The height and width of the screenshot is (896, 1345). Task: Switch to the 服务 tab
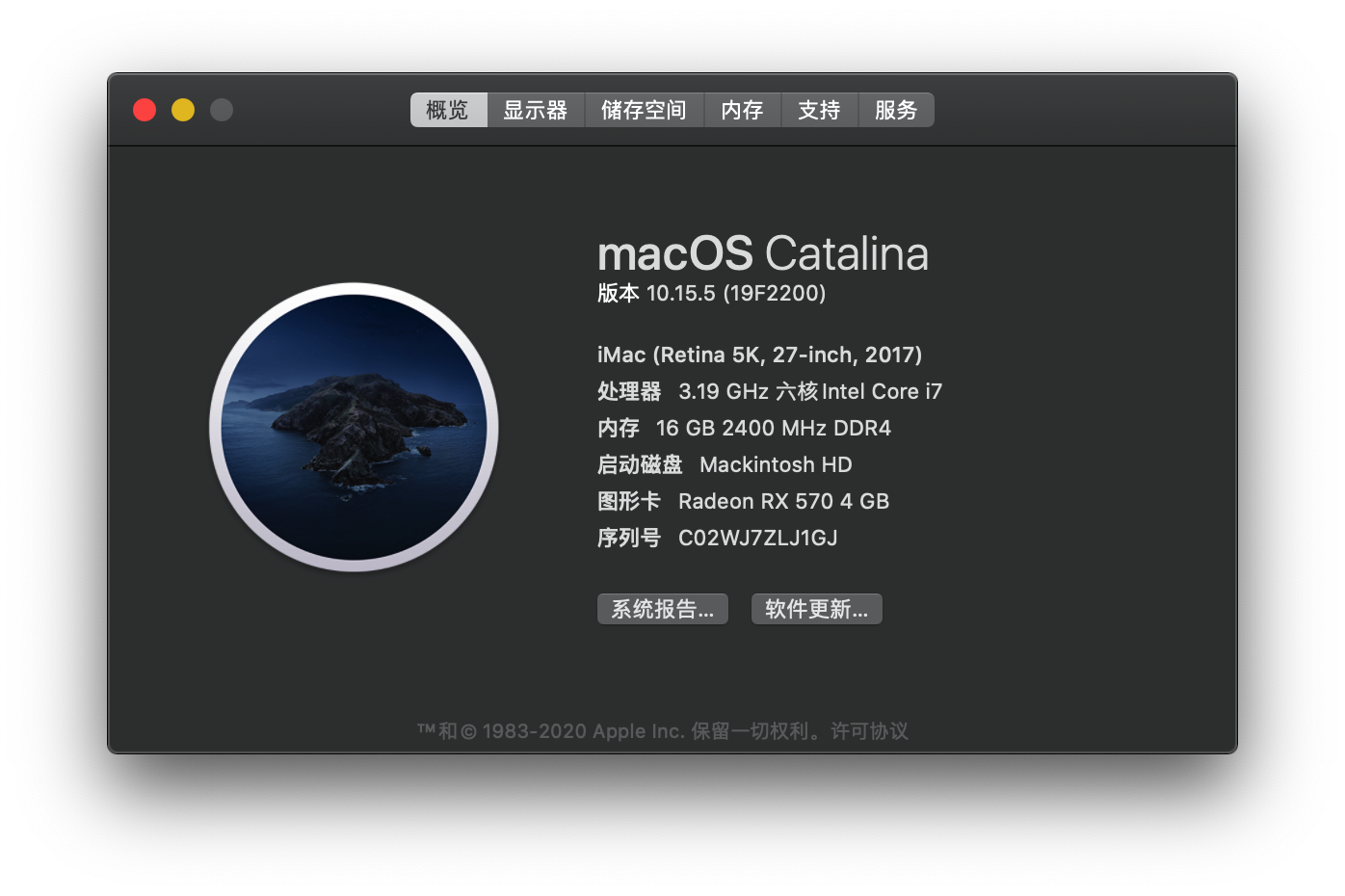[896, 110]
